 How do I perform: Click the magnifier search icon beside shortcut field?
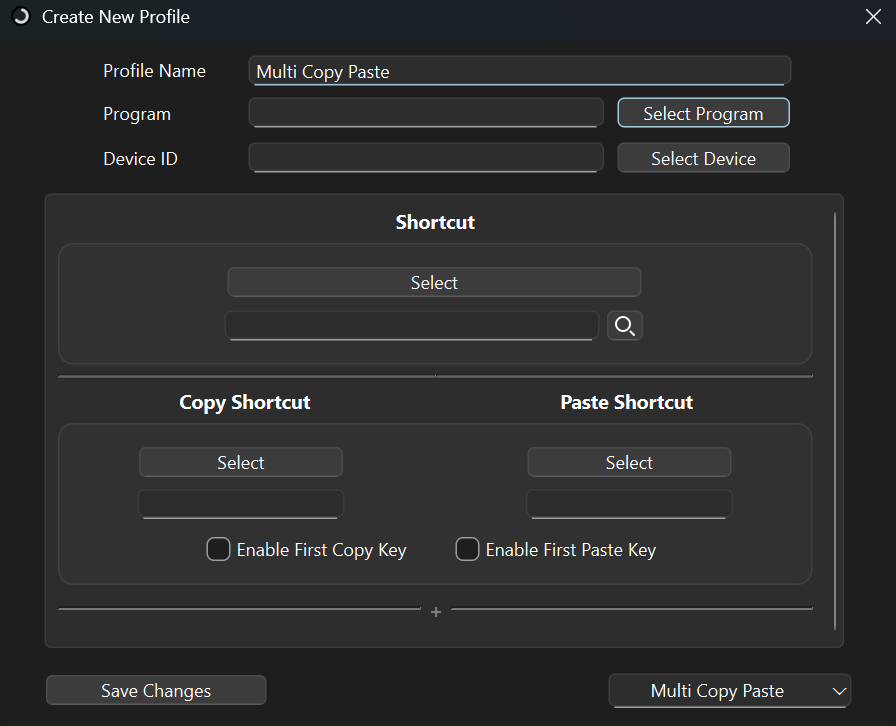625,325
